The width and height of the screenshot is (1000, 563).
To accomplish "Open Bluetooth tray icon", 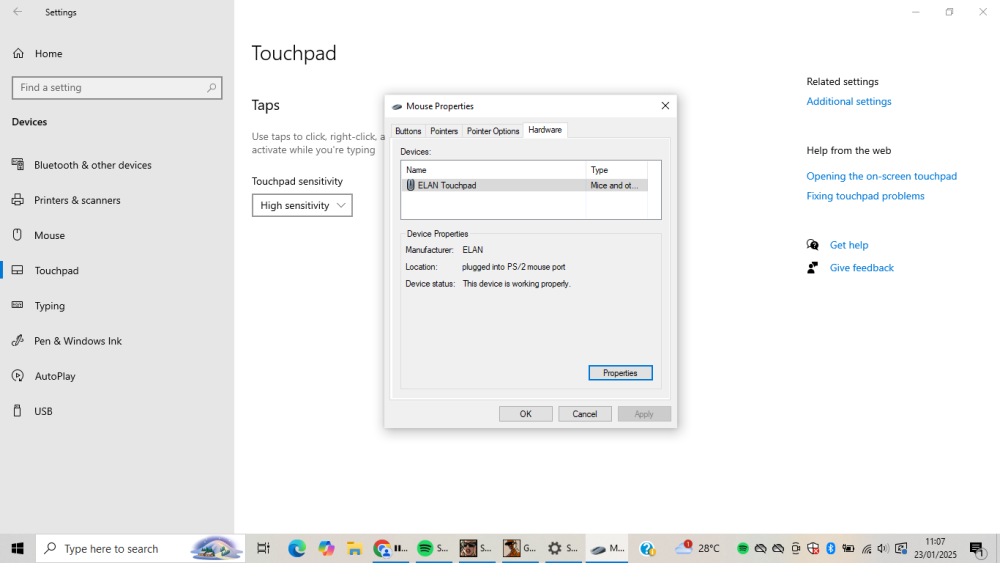I will pos(830,548).
